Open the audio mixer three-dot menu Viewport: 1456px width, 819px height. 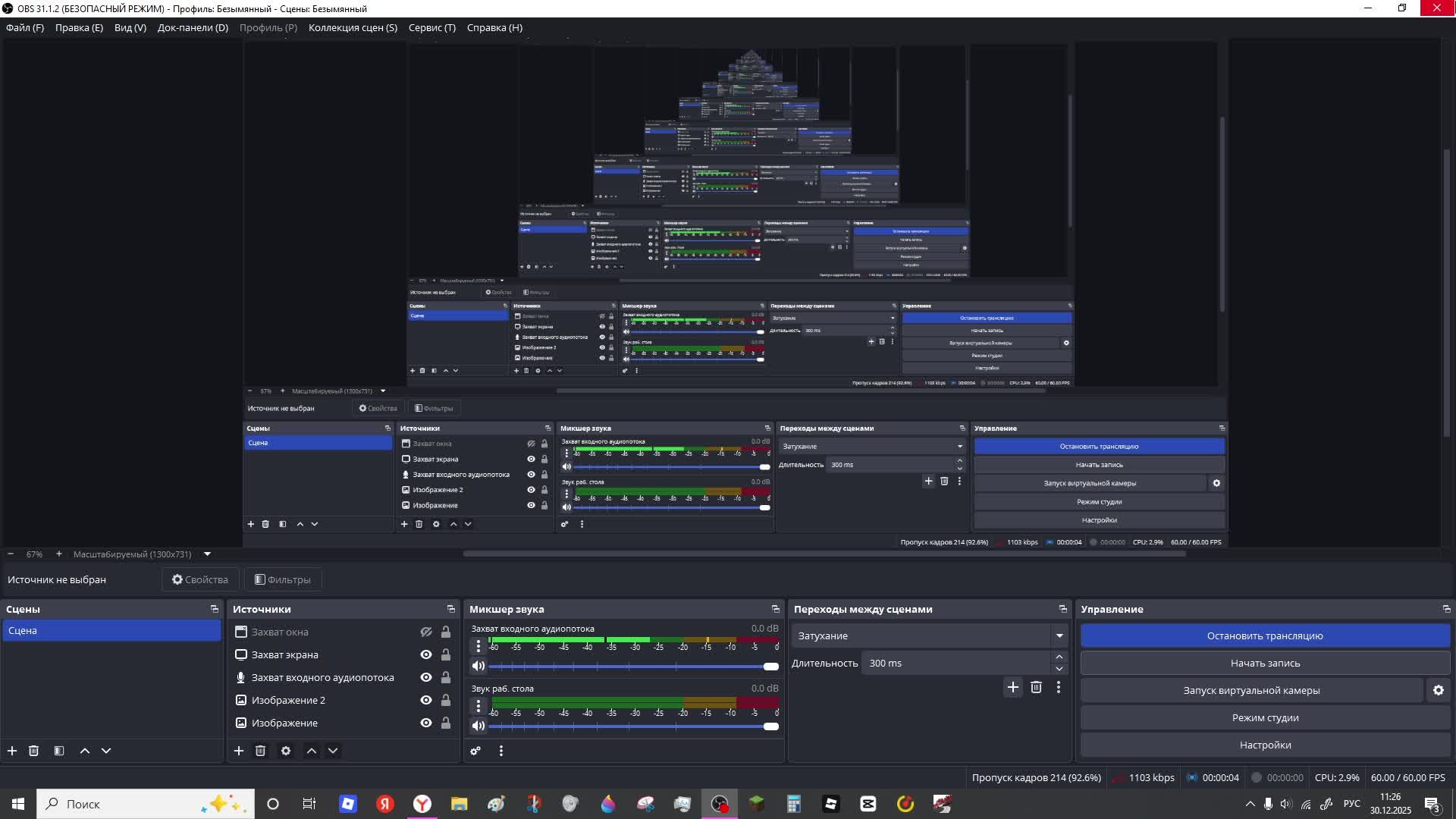point(500,751)
